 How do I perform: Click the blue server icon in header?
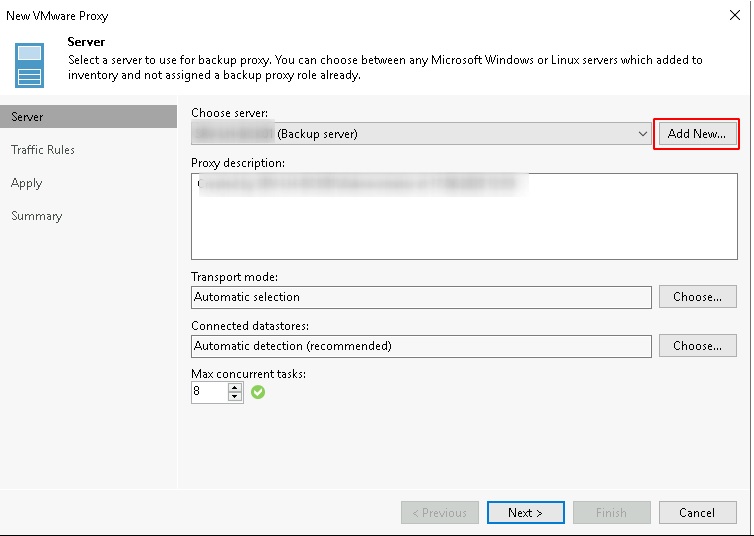29,65
